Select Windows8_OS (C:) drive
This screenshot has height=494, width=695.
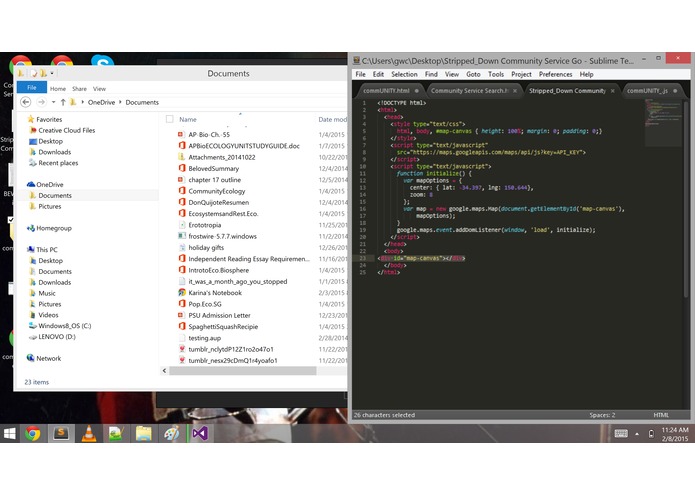pyautogui.click(x=64, y=326)
